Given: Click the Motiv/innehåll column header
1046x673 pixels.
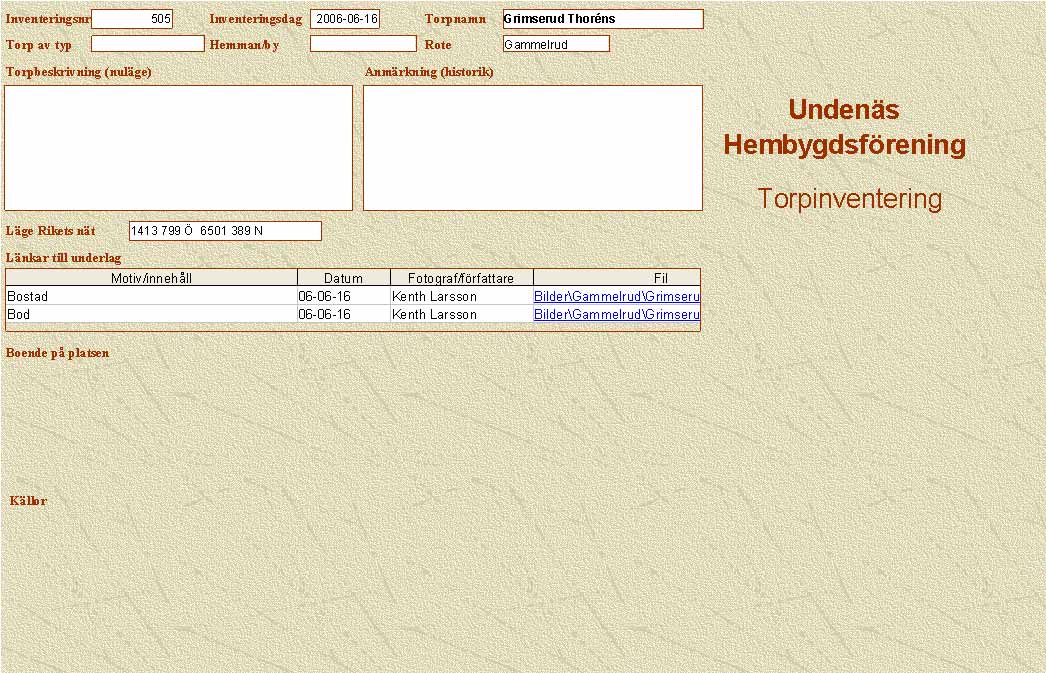Looking at the screenshot, I should pos(152,278).
